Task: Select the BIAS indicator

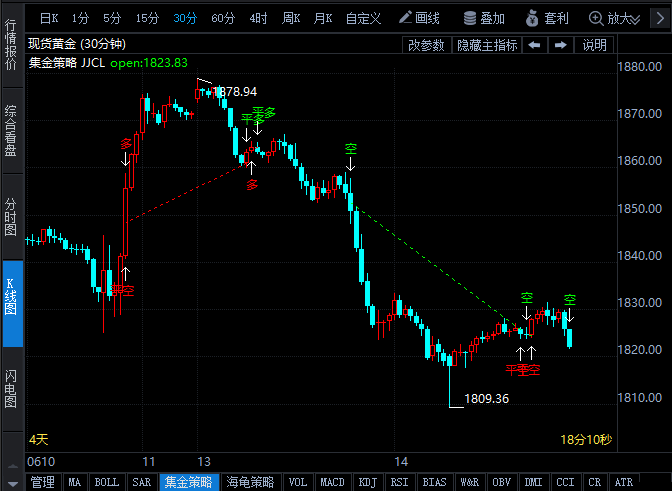Action: [x=434, y=482]
